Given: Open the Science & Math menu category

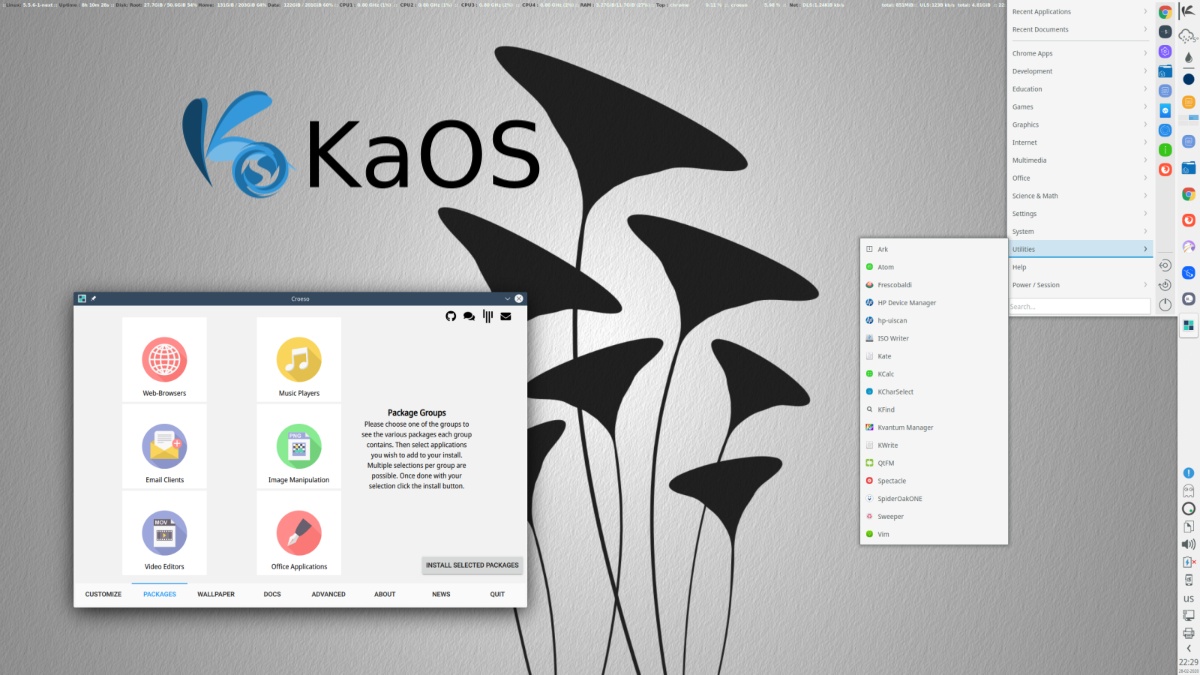Looking at the screenshot, I should (1080, 196).
